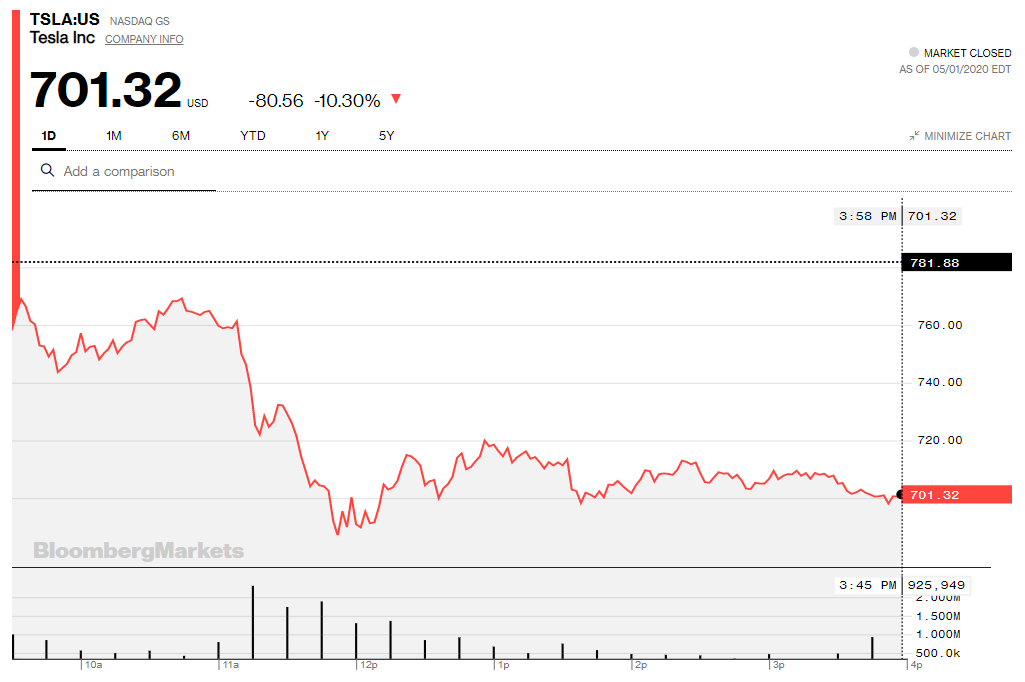Click the minimize chart arrows icon
Image resolution: width=1025 pixels, height=682 pixels.
coord(914,136)
